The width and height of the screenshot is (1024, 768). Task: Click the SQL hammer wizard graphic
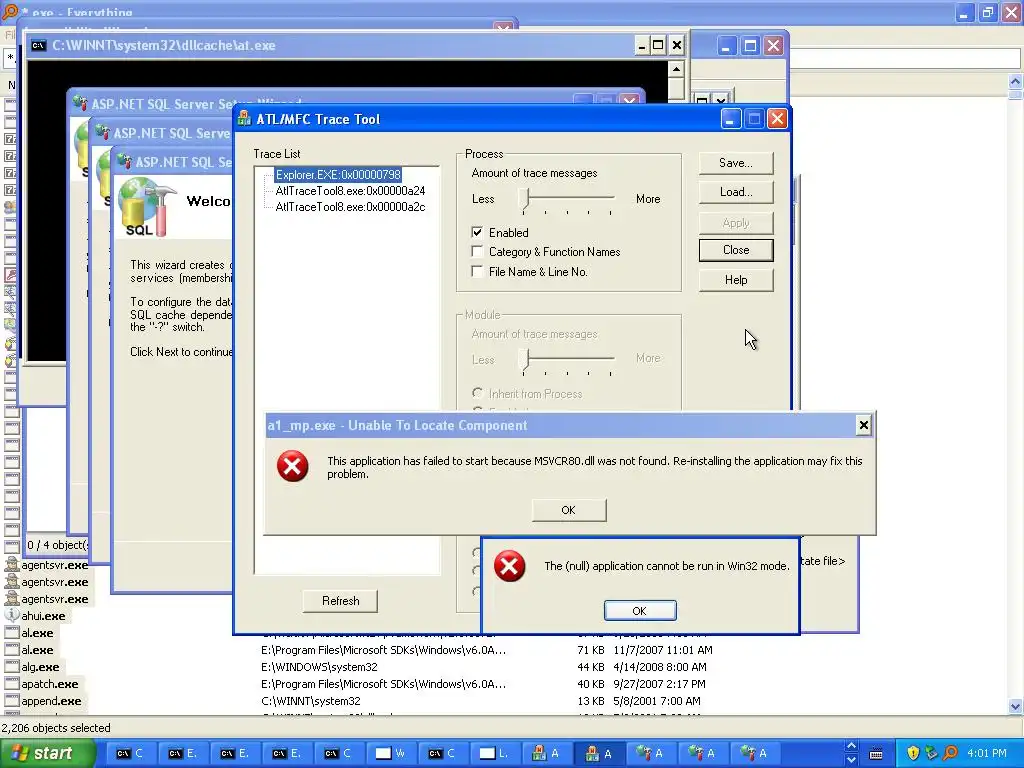click(x=148, y=206)
